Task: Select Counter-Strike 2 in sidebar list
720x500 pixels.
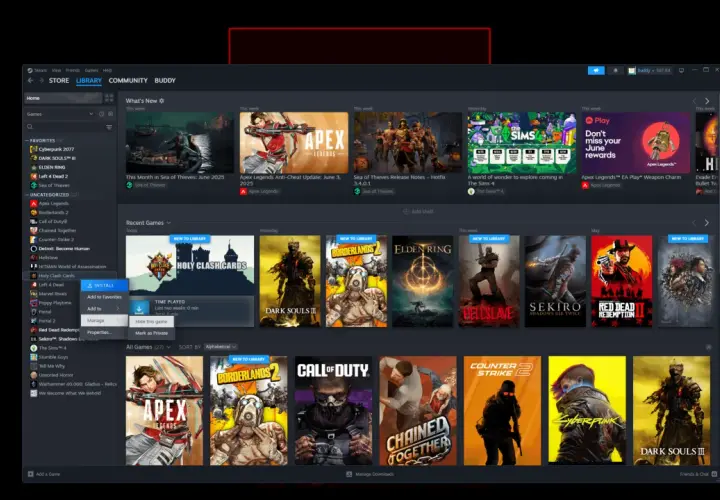Action: coord(56,240)
